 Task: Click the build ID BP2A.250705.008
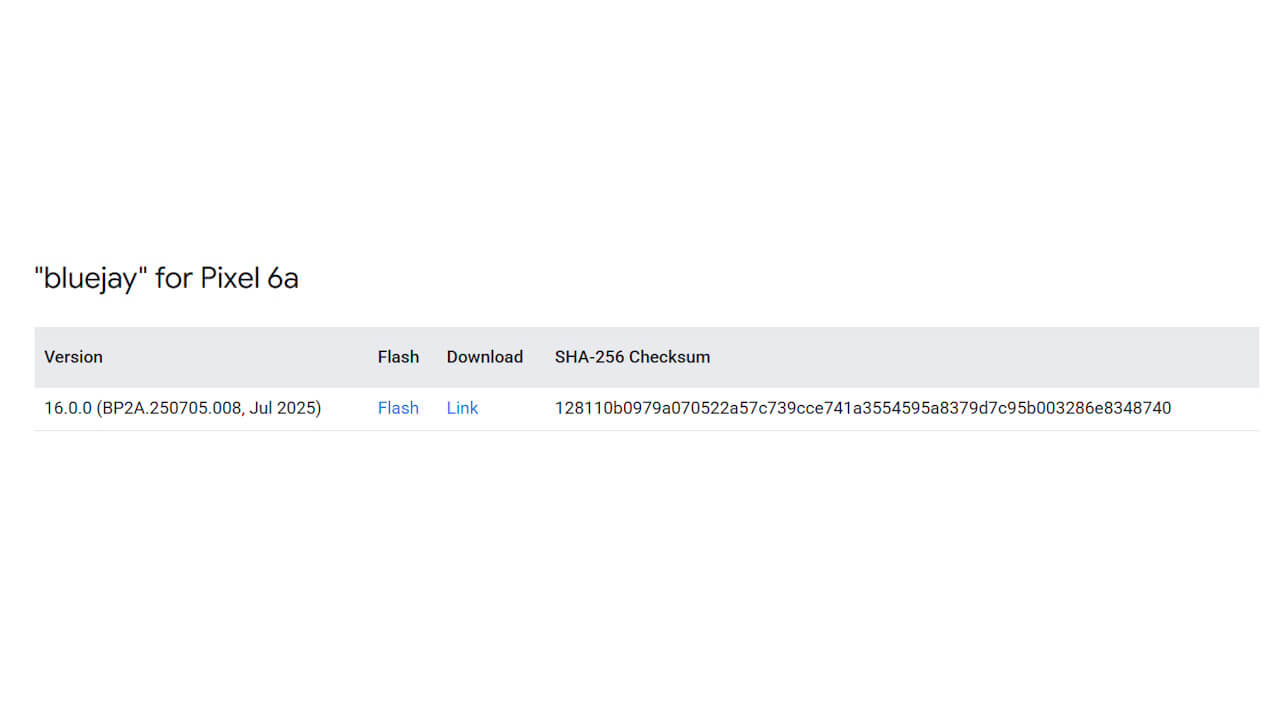(x=170, y=408)
